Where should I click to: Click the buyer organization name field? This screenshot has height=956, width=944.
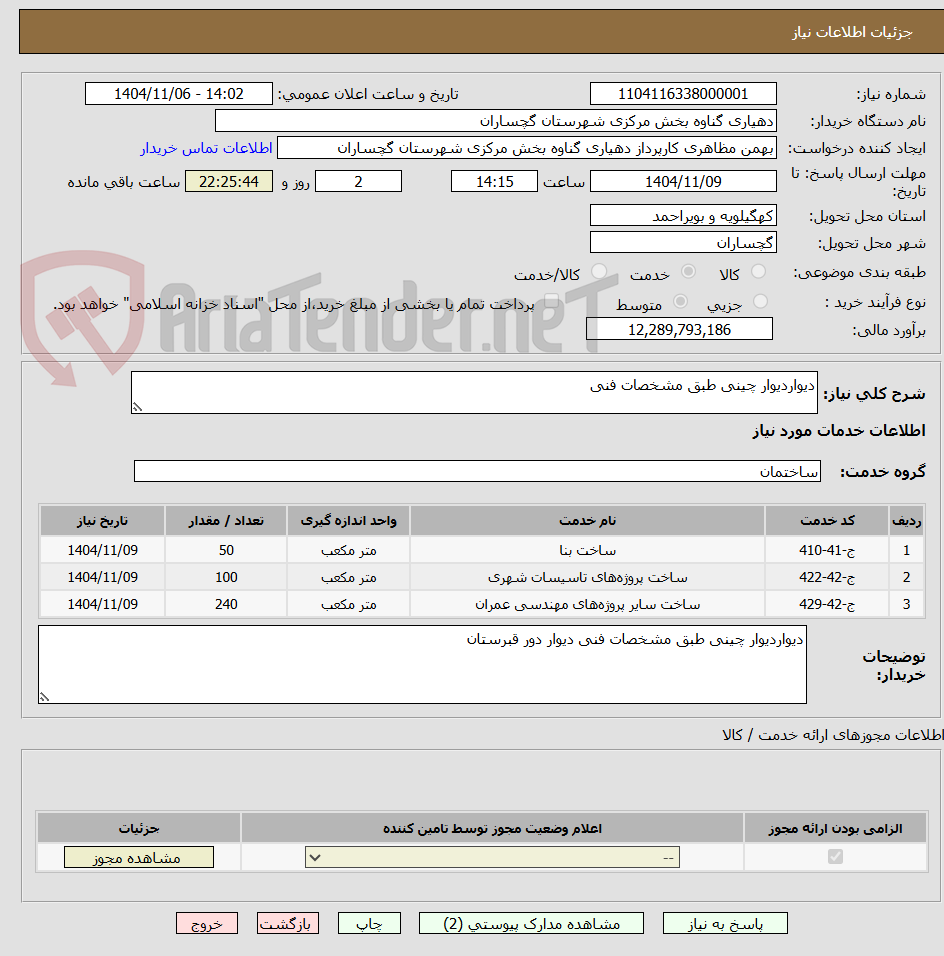(496, 121)
